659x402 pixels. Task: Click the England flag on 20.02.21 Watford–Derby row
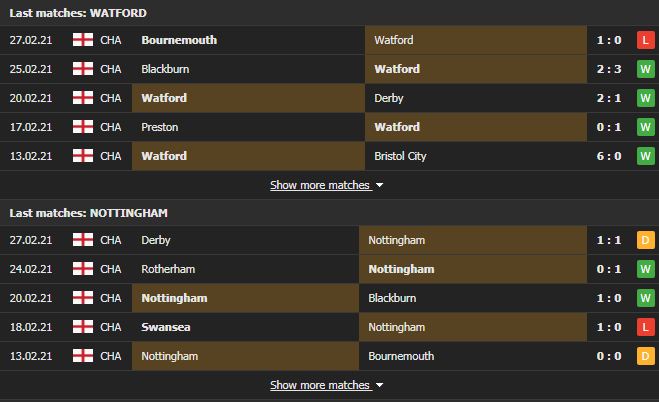(x=83, y=98)
